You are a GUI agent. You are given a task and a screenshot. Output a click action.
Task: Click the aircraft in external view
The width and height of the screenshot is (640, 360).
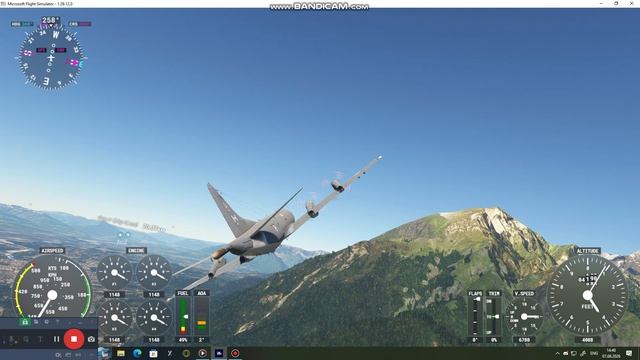point(273,229)
